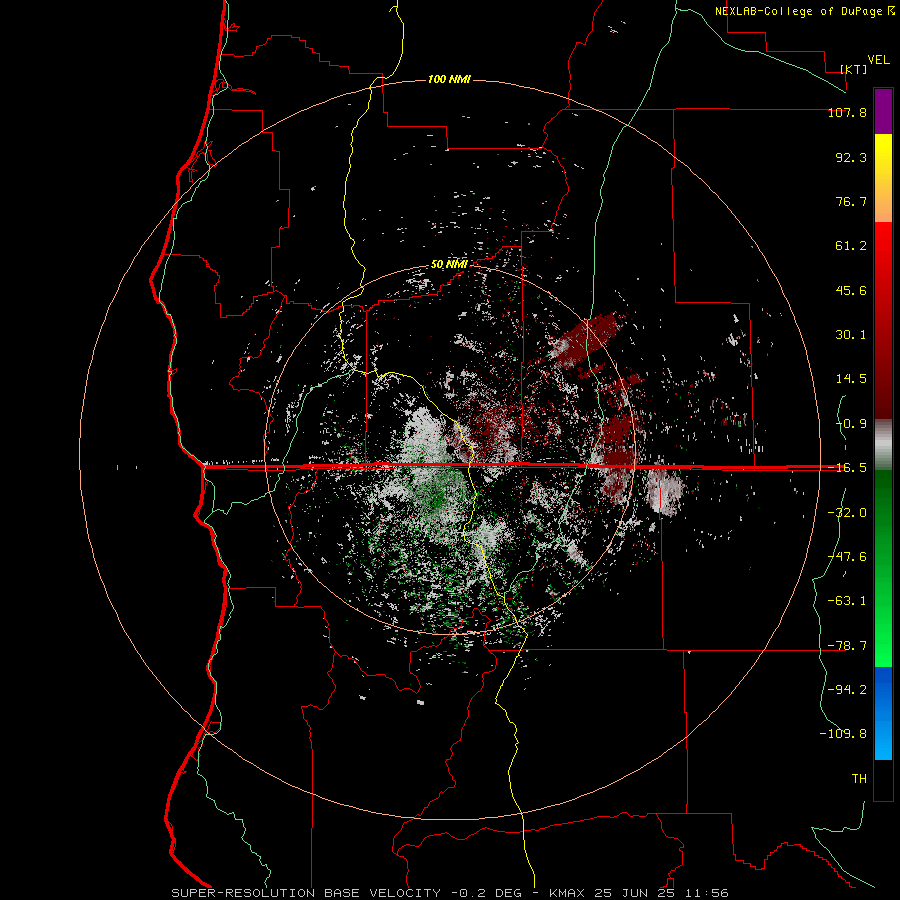Pick the blue segment of velocity color bar
This screenshot has height=900, width=900.
coord(883,713)
